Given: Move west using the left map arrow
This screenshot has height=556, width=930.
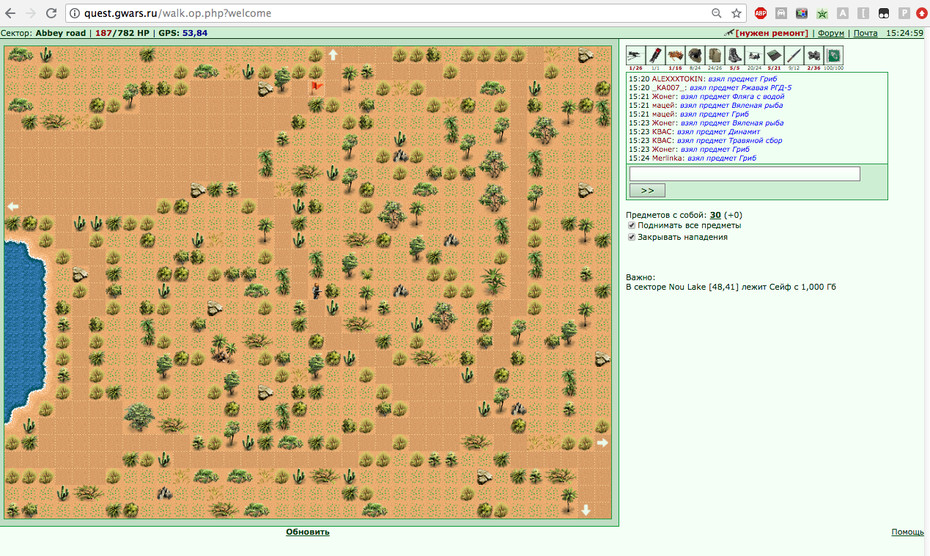Looking at the screenshot, I should 13,206.
